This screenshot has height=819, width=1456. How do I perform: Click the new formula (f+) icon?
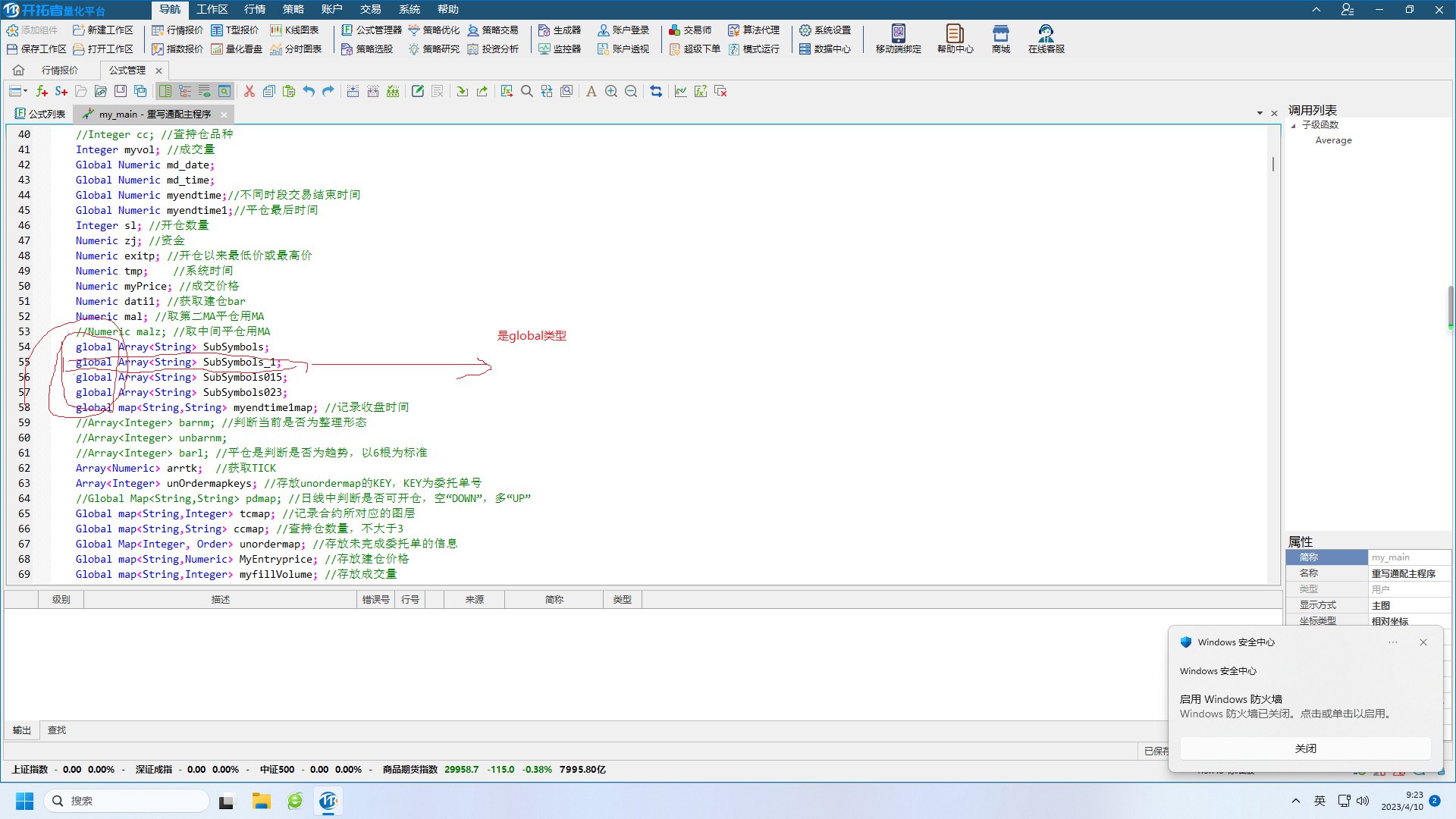pyautogui.click(x=42, y=91)
